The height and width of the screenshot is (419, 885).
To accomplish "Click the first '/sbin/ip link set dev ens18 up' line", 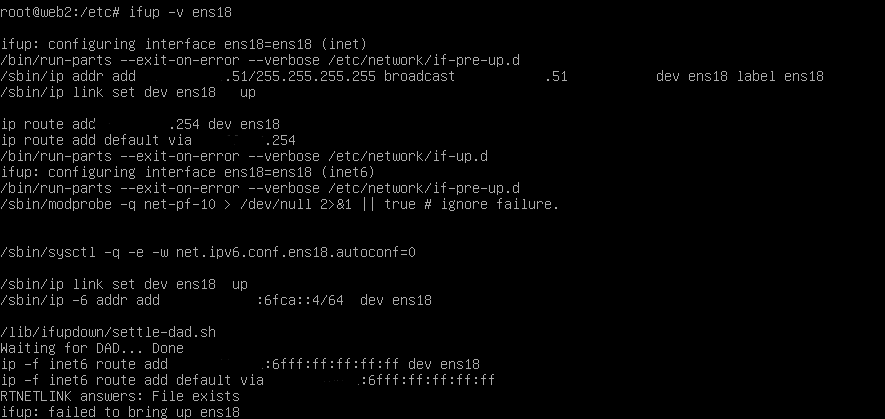I will click(128, 92).
